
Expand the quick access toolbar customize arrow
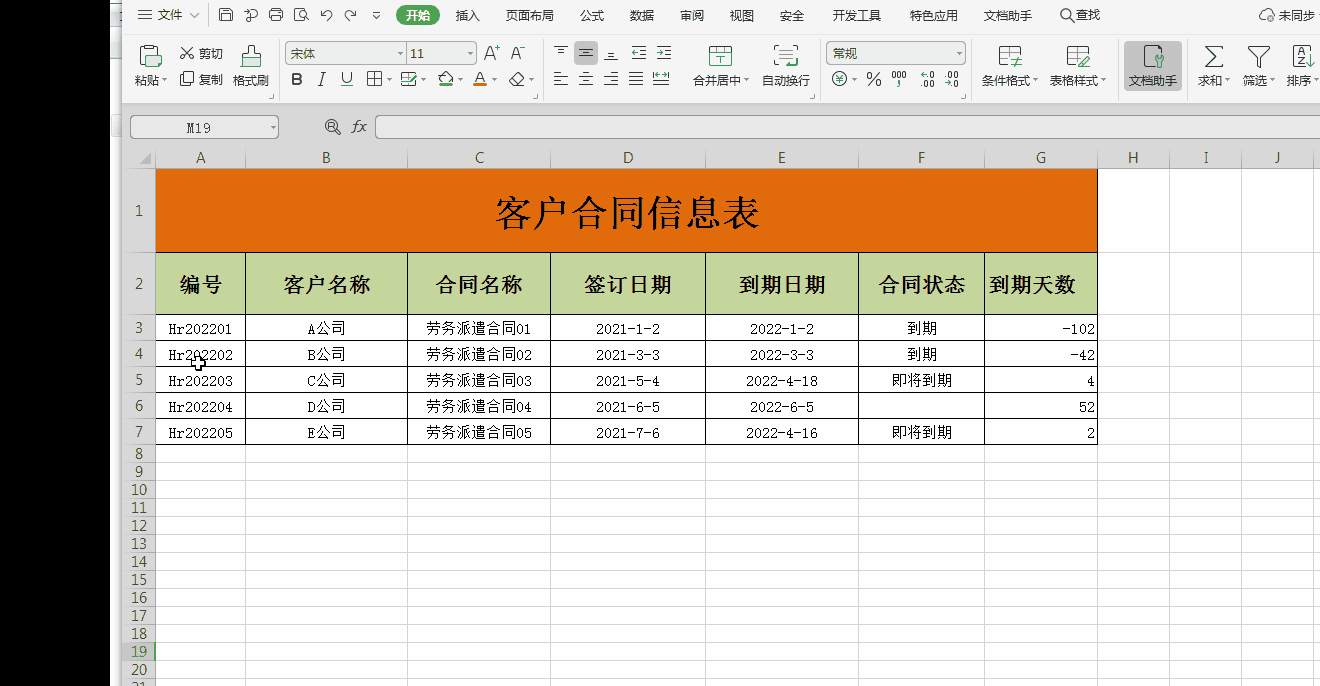pos(376,15)
